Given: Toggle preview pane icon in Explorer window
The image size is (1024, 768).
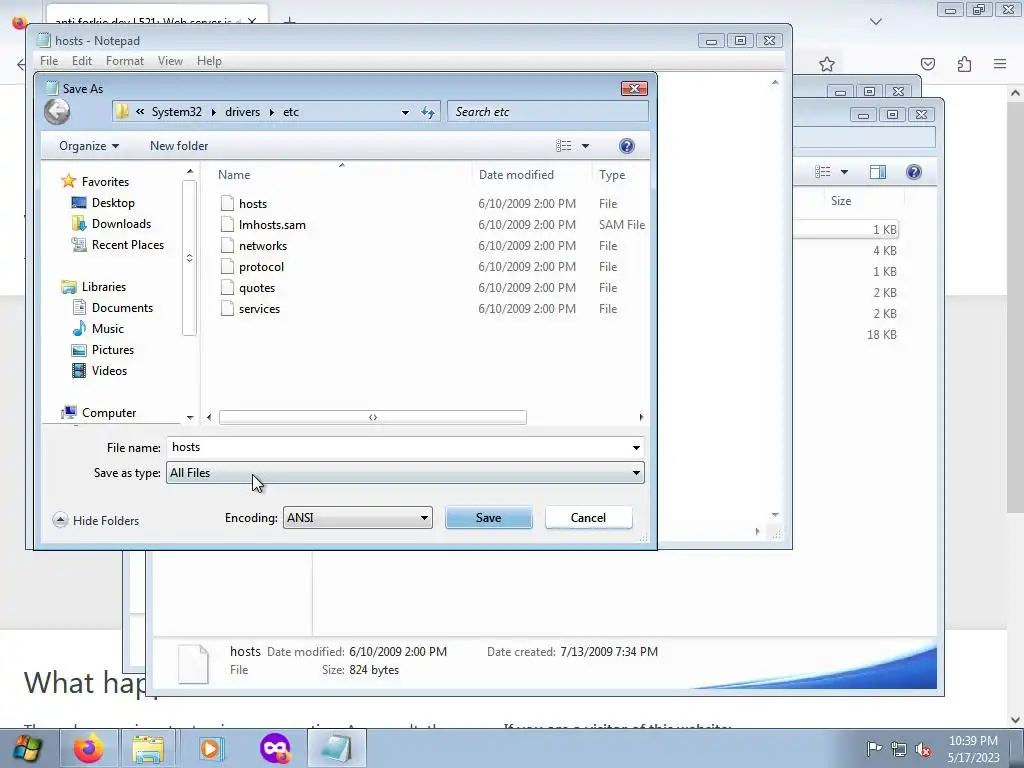Looking at the screenshot, I should [x=878, y=172].
